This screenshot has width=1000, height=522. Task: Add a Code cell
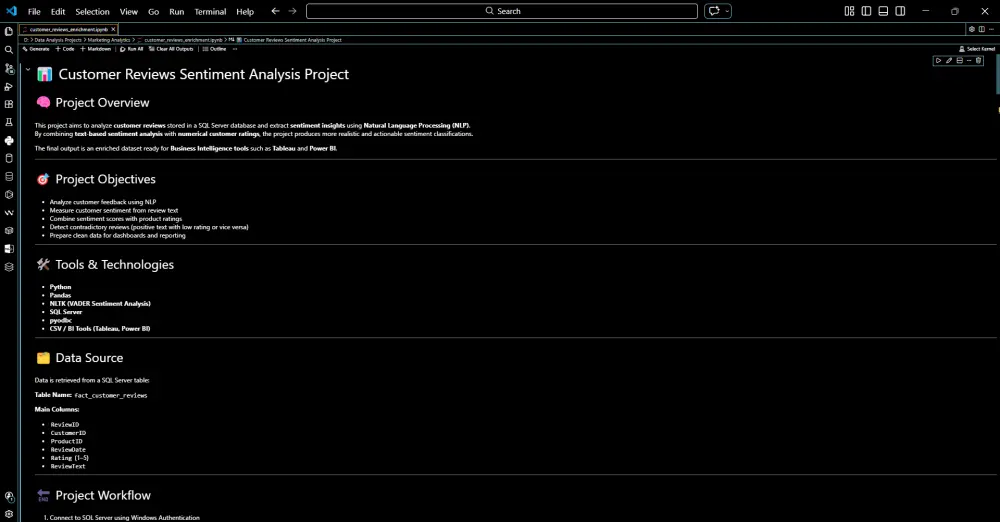click(65, 49)
